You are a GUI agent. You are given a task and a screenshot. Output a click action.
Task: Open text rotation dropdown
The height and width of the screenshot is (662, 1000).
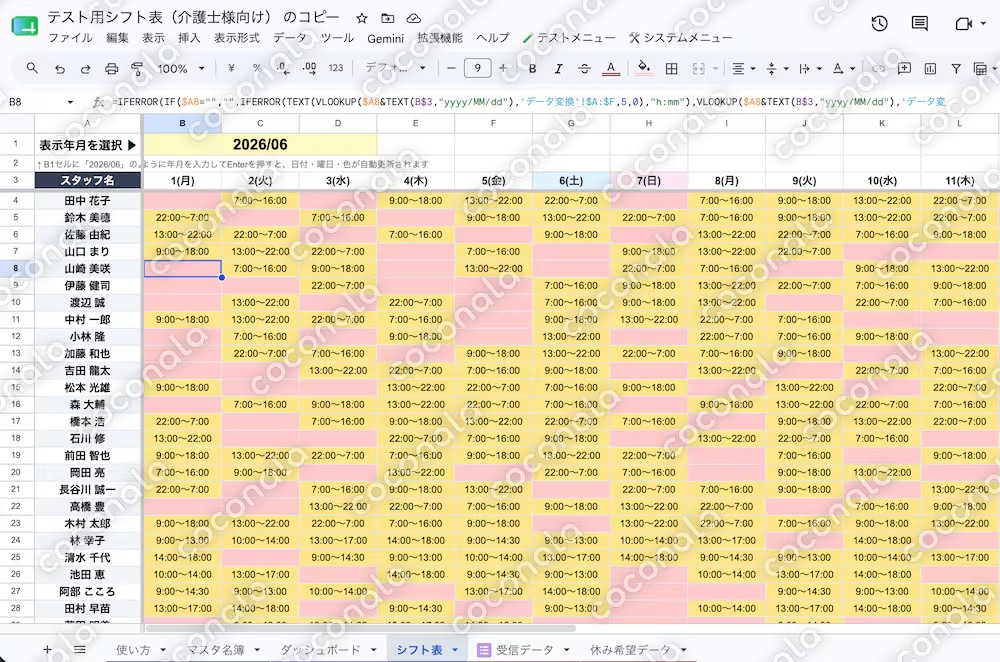click(x=843, y=68)
